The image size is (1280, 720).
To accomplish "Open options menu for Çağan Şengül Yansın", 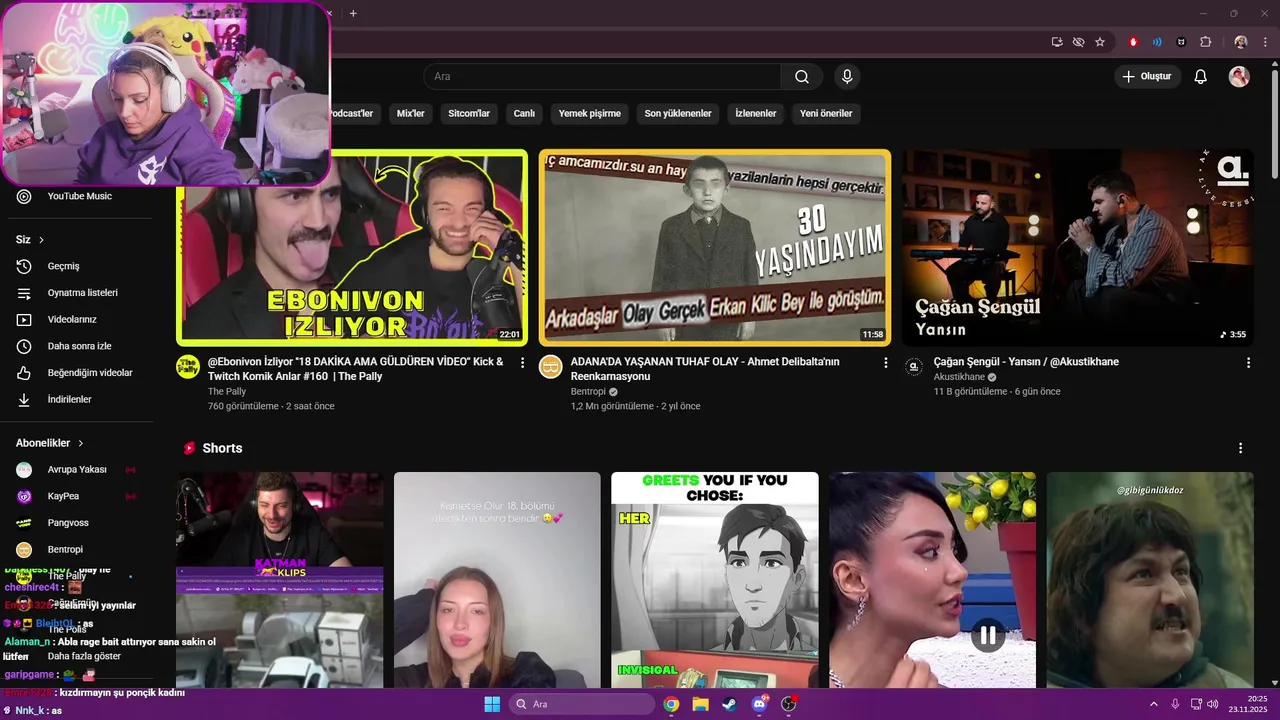I will coord(1248,363).
